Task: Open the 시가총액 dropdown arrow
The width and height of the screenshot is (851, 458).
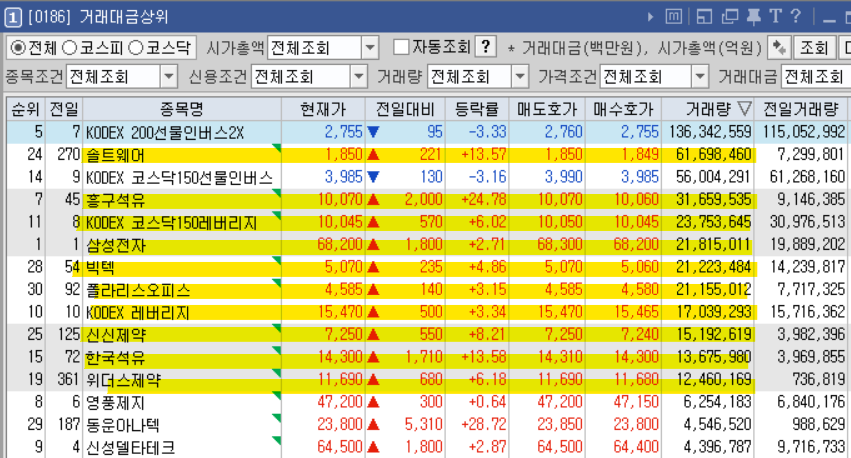Action: (370, 48)
